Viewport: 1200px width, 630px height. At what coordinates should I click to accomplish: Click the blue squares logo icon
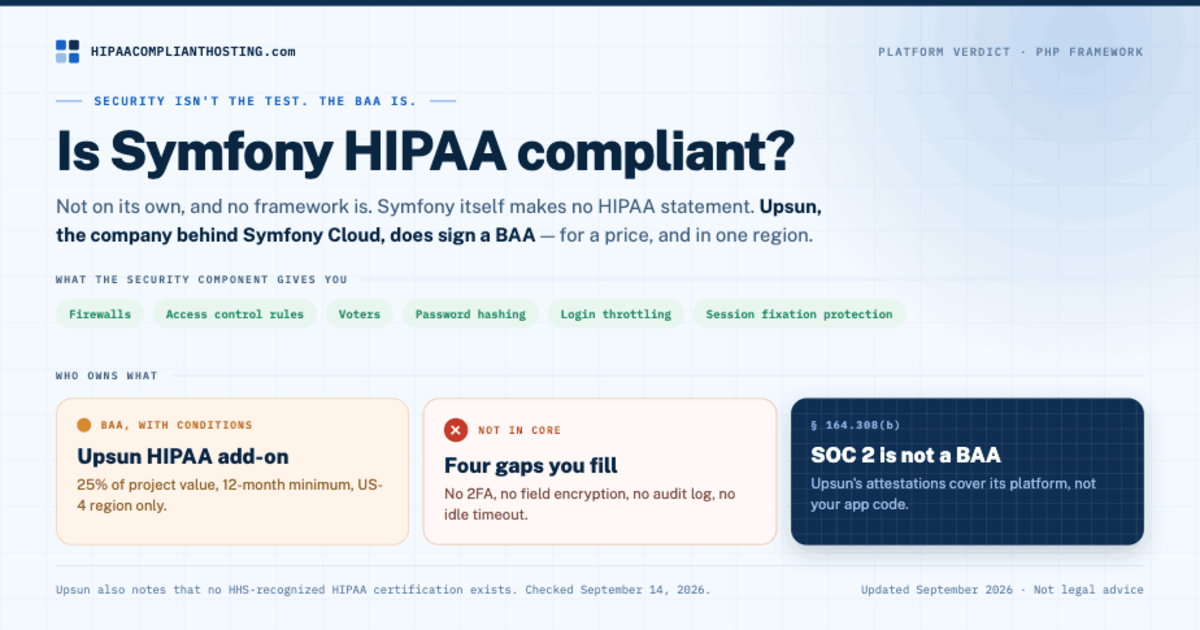pos(67,52)
